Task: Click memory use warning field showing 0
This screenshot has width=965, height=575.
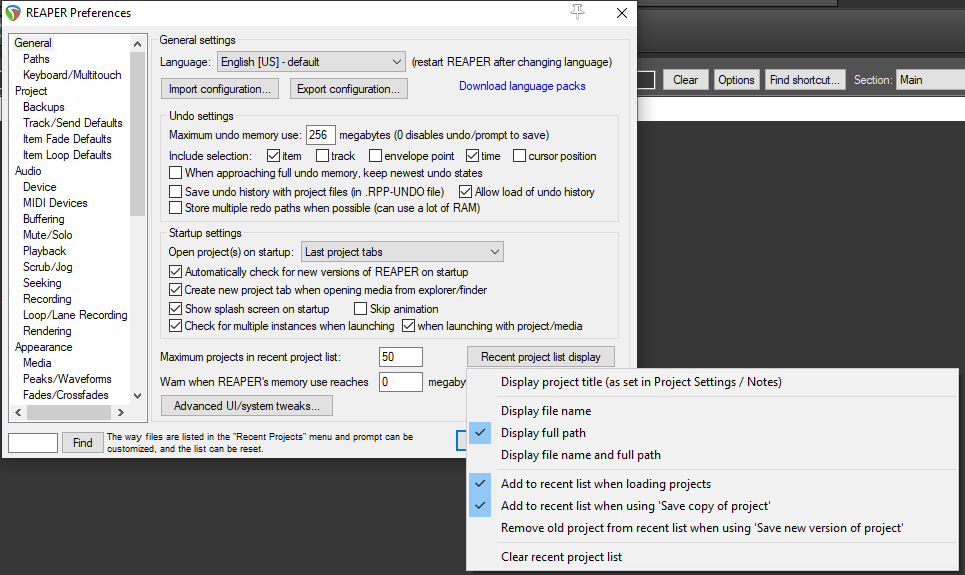Action: 401,382
